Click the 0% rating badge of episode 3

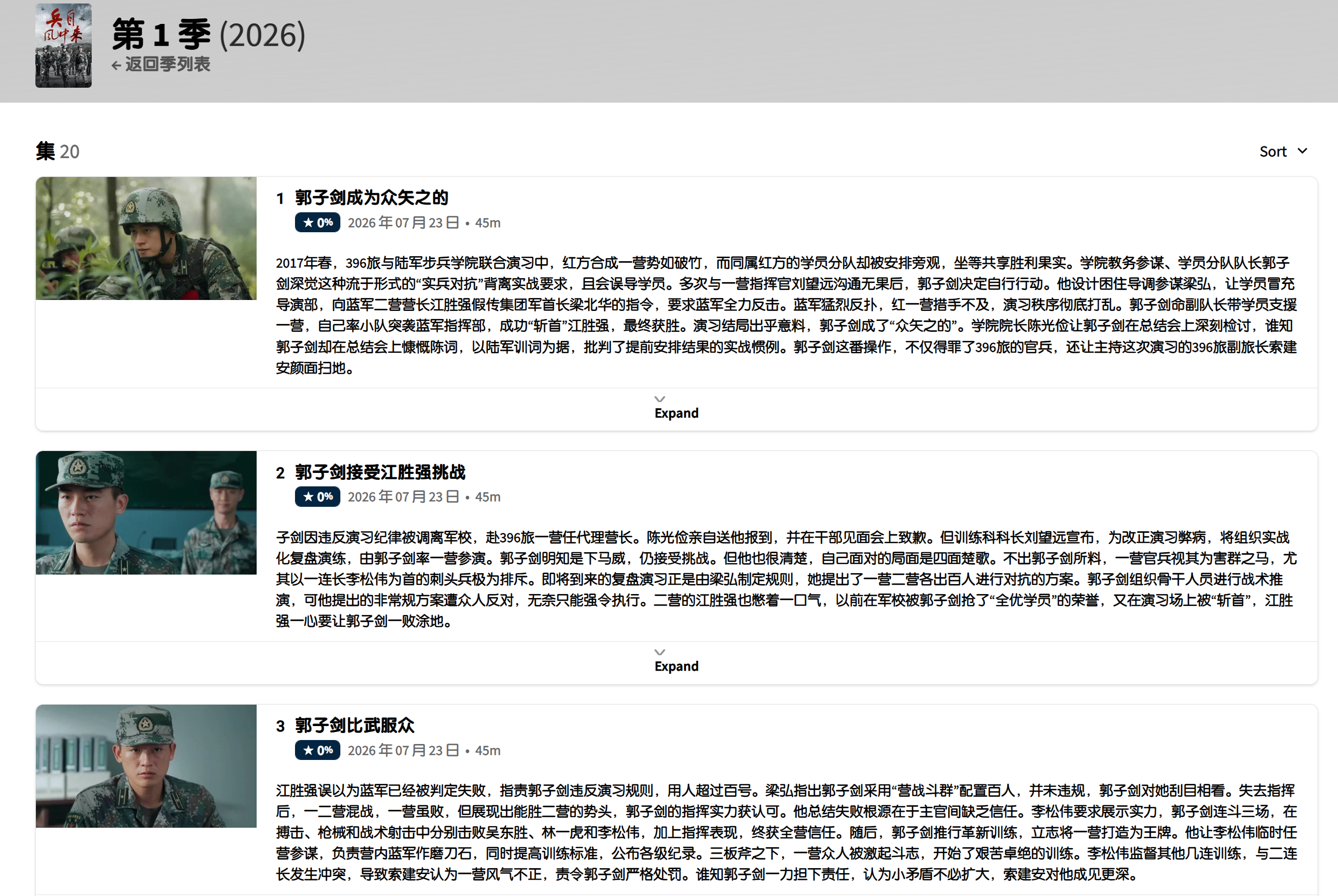point(317,749)
